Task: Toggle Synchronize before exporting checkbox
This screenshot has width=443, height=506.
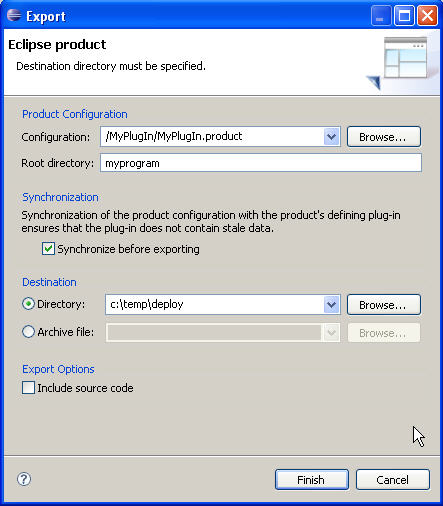Action: pos(48,249)
